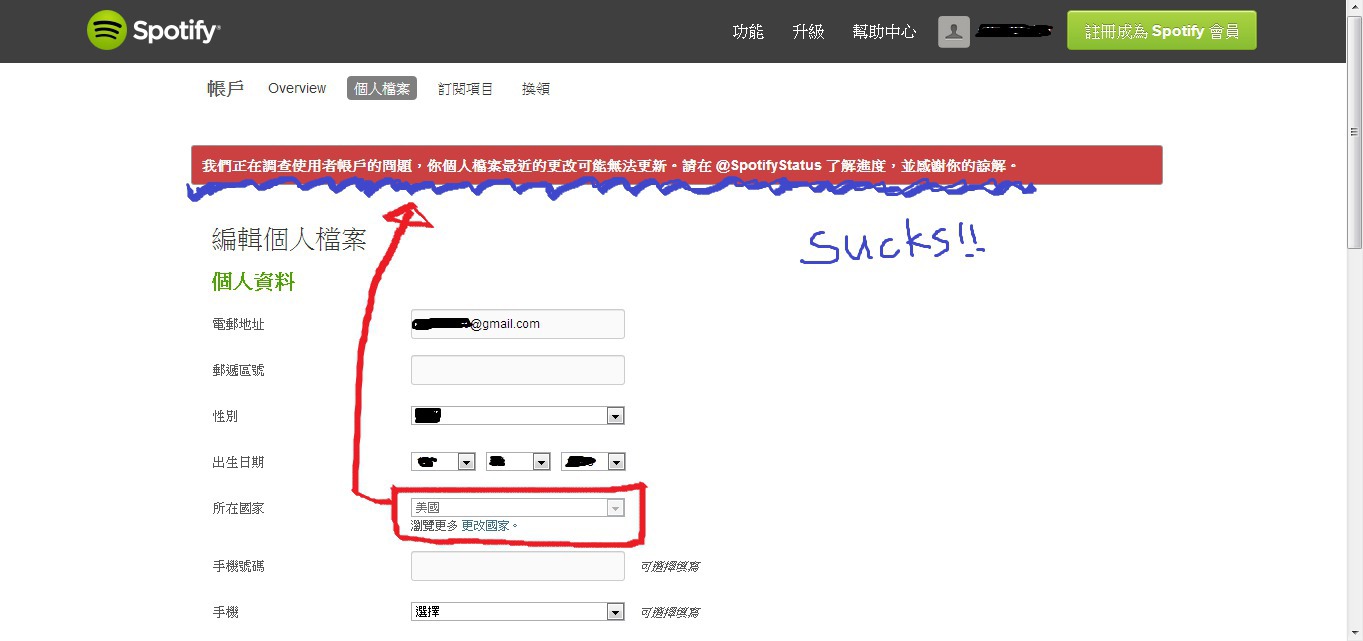Screen dimensions: 1363x641
Task: Open the 手機 選擇 dropdown
Action: click(x=518, y=612)
